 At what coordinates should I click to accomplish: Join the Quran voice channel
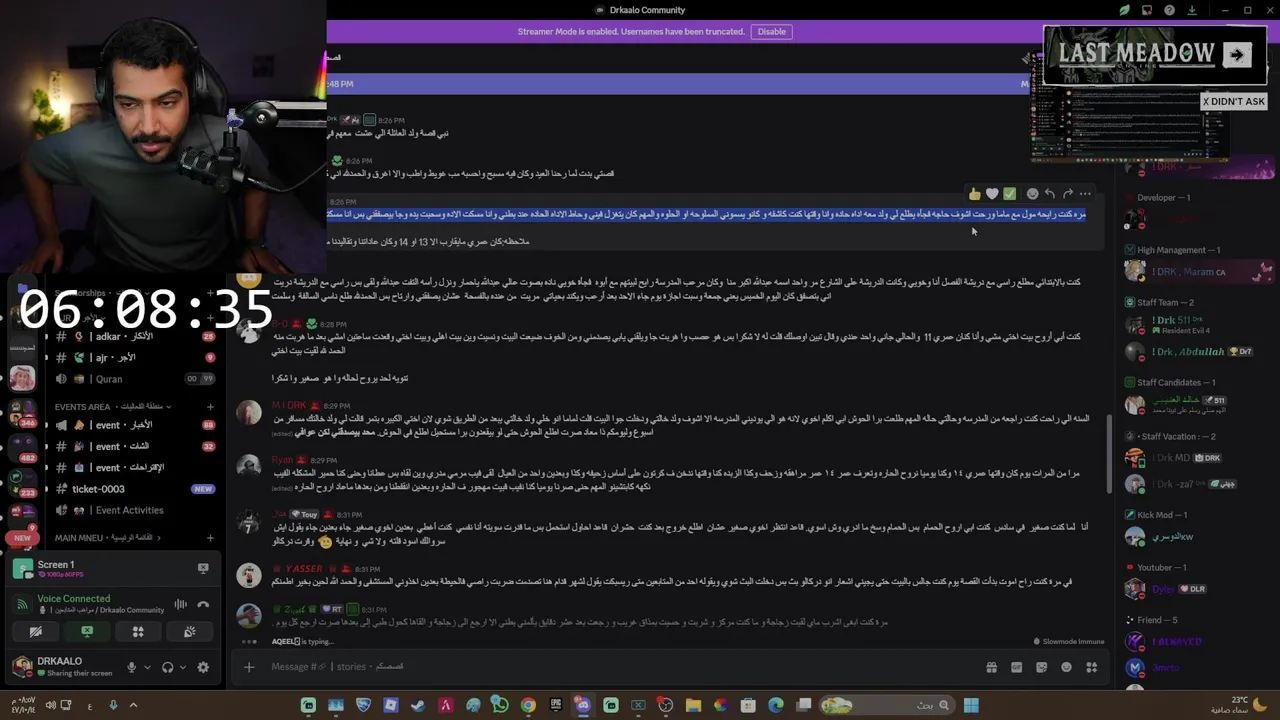coord(135,379)
